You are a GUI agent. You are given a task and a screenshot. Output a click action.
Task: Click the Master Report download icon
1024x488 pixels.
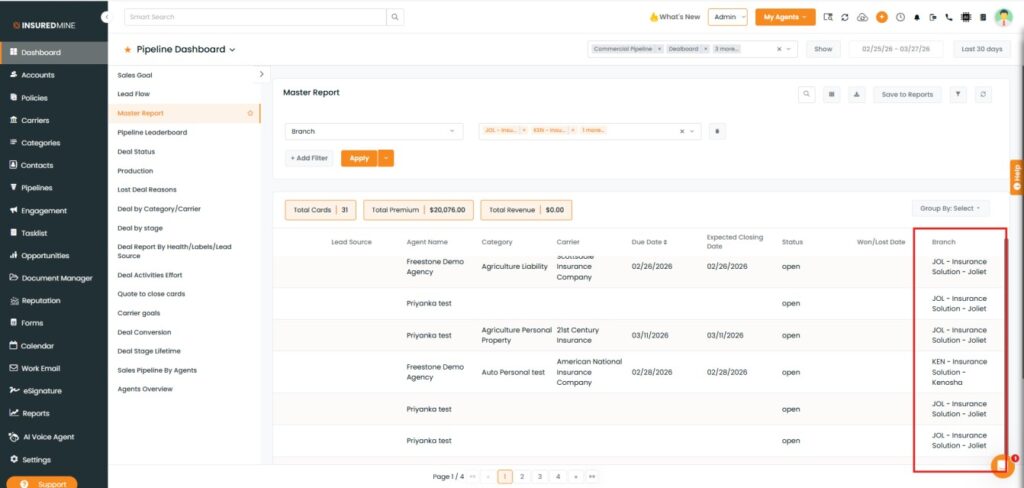[x=857, y=94]
